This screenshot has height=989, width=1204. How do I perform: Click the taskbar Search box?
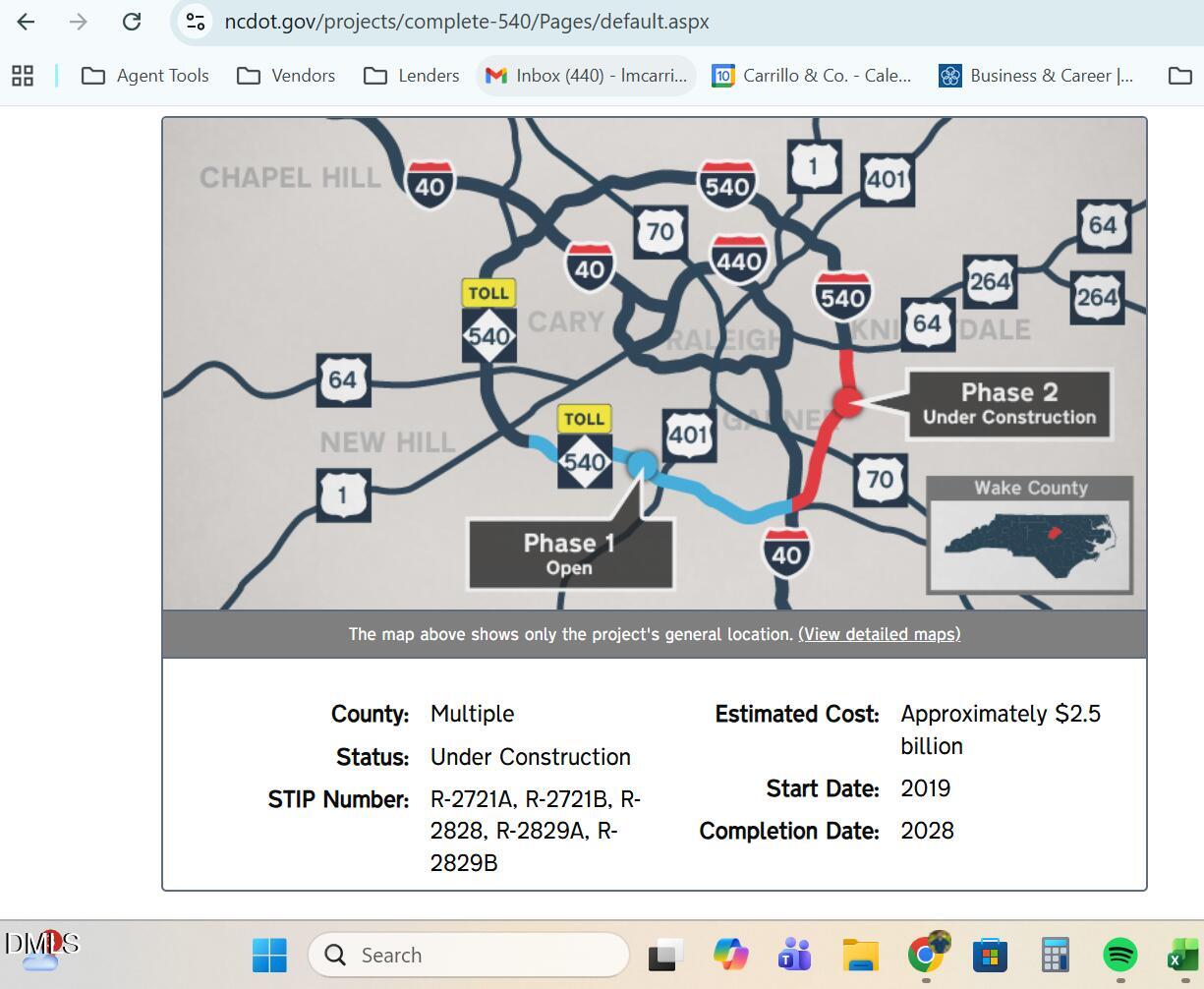[469, 954]
